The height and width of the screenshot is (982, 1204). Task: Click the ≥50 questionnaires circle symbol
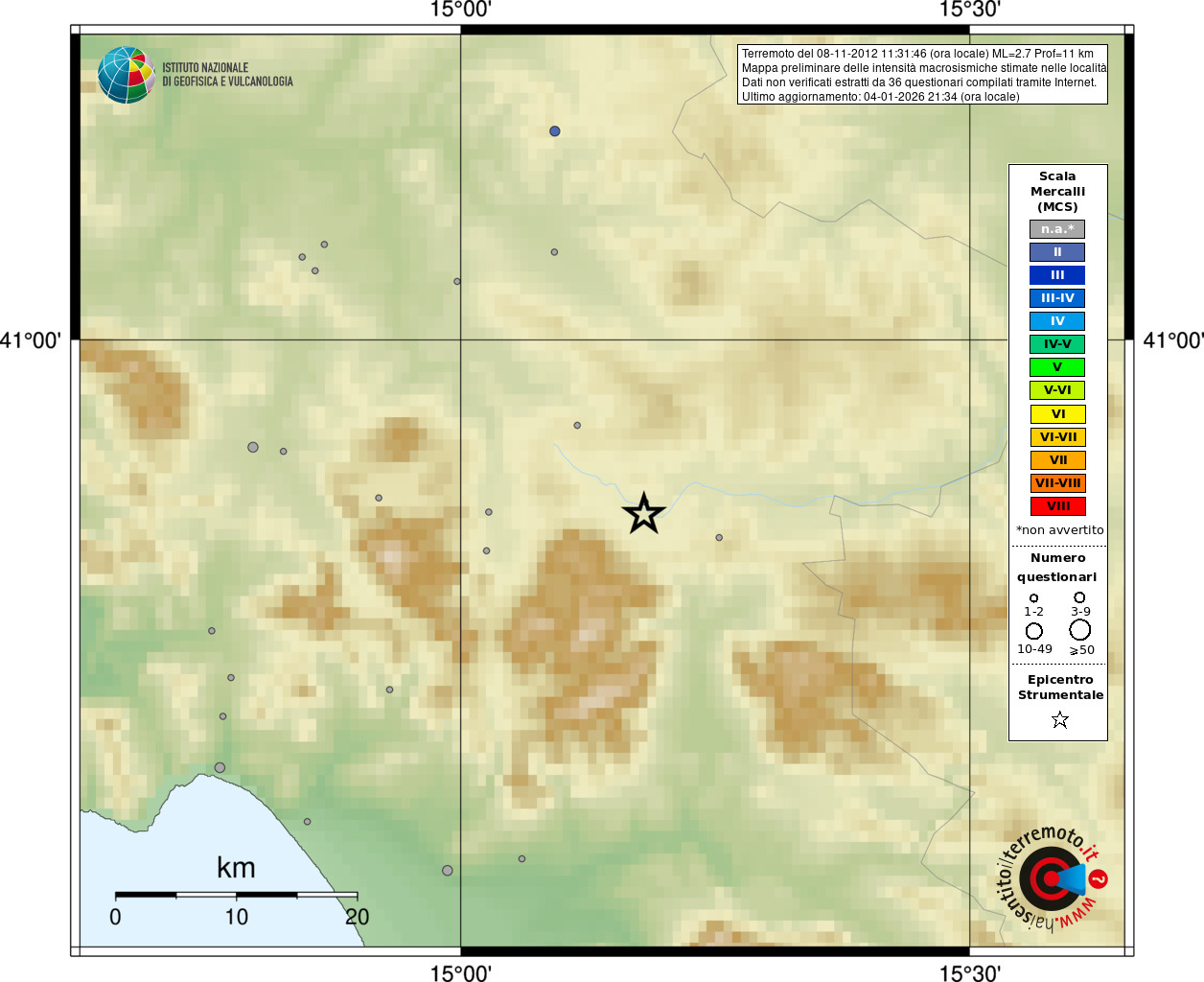(1079, 630)
